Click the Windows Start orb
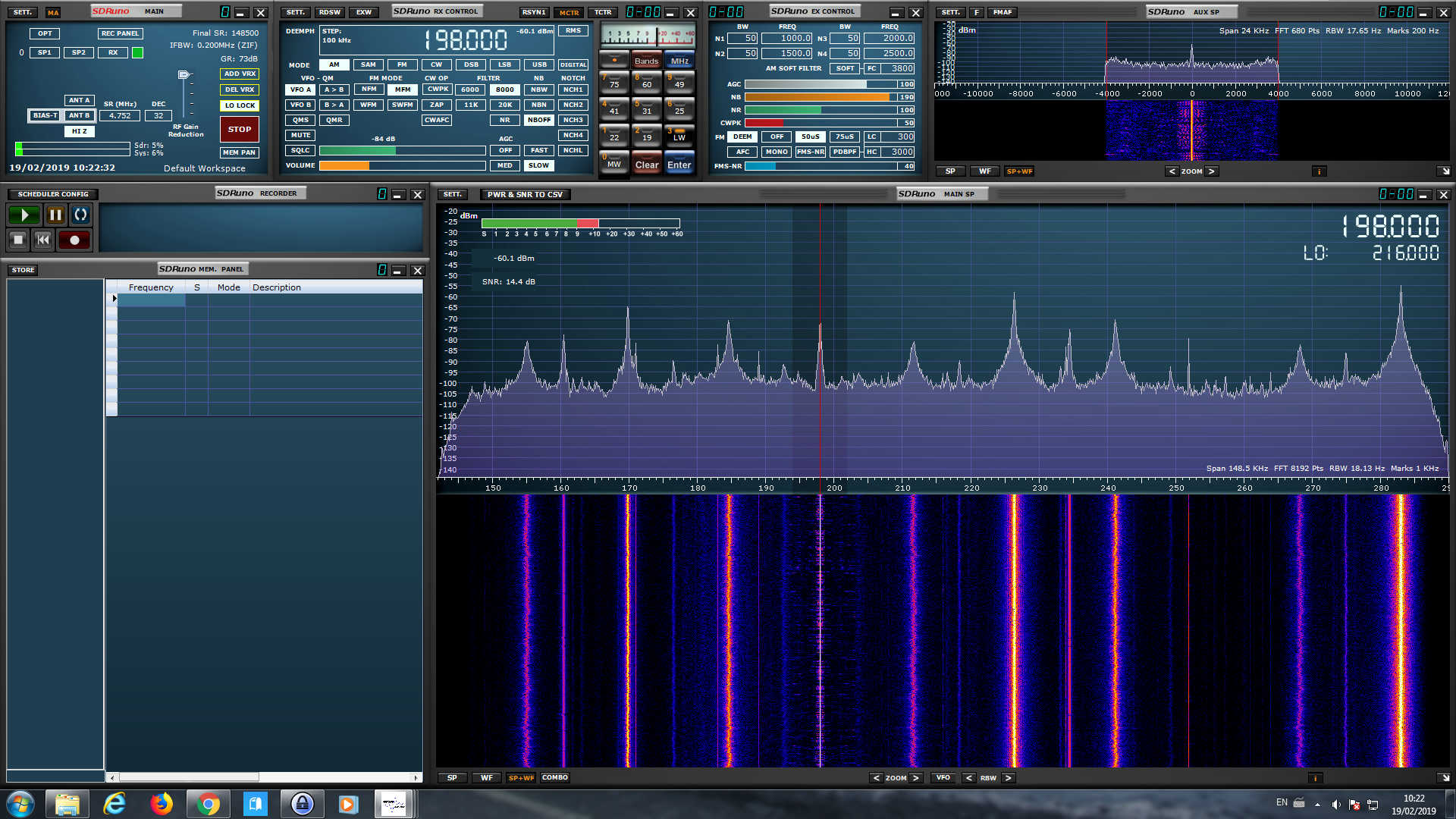 tap(20, 804)
